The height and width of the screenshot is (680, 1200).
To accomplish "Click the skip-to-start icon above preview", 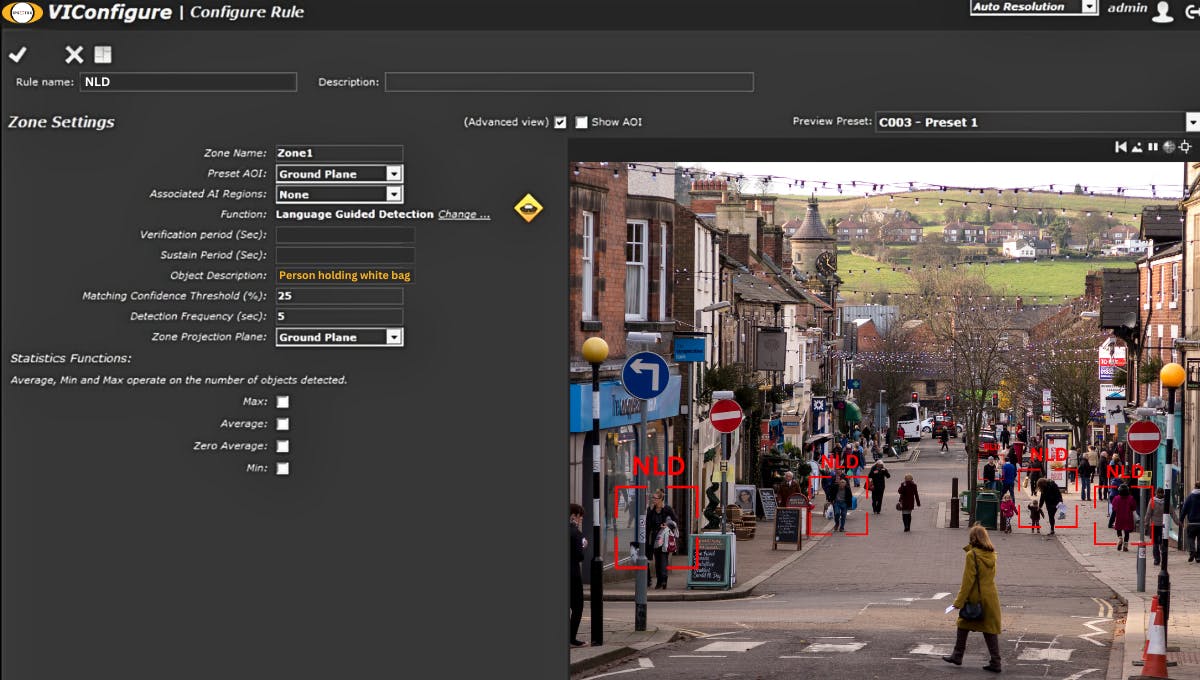I will click(x=1121, y=147).
